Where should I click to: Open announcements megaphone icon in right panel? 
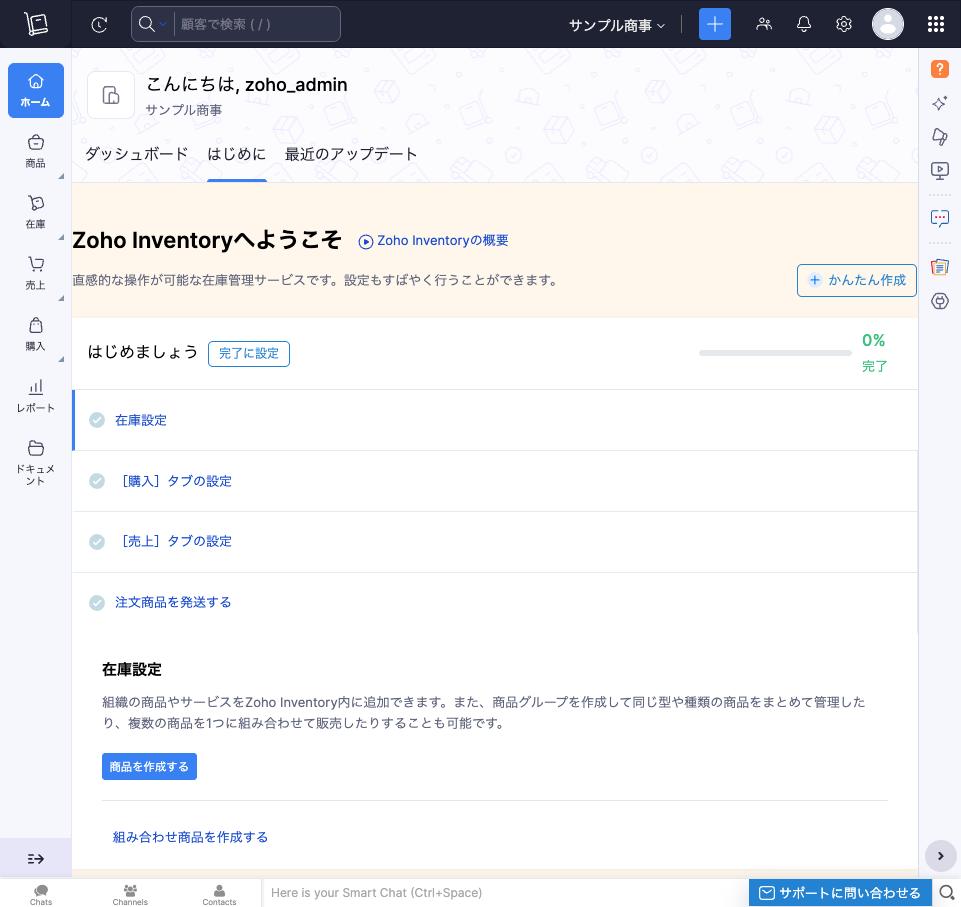(x=940, y=136)
